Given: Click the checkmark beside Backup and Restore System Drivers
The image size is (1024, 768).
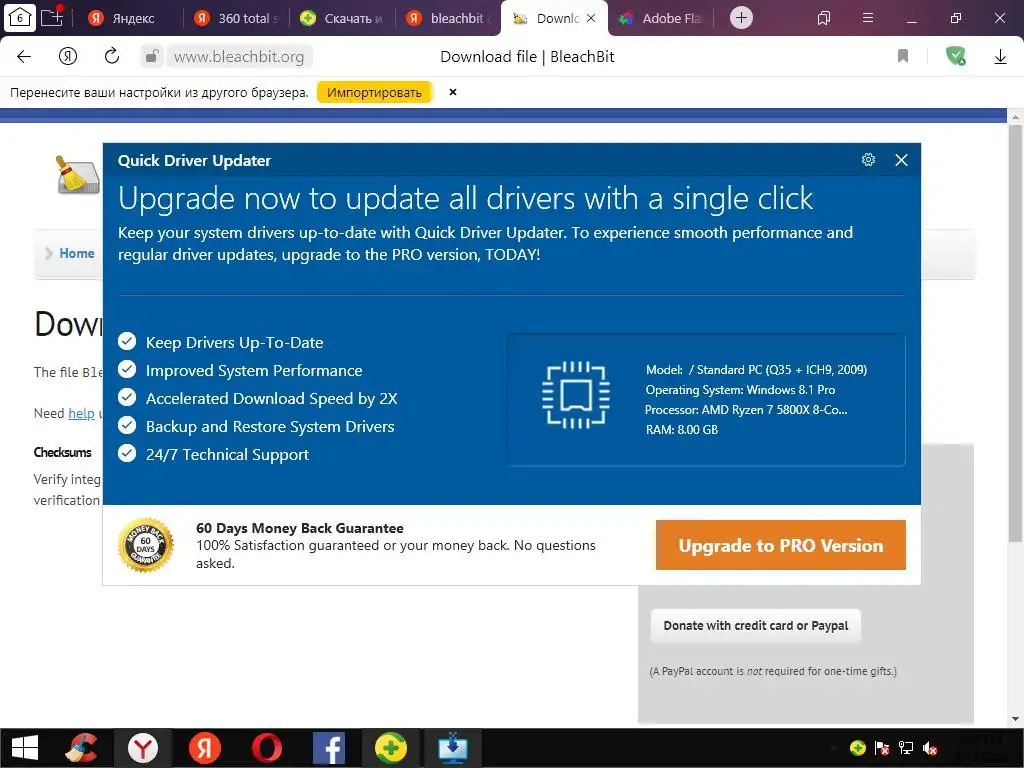Looking at the screenshot, I should pyautogui.click(x=127, y=426).
